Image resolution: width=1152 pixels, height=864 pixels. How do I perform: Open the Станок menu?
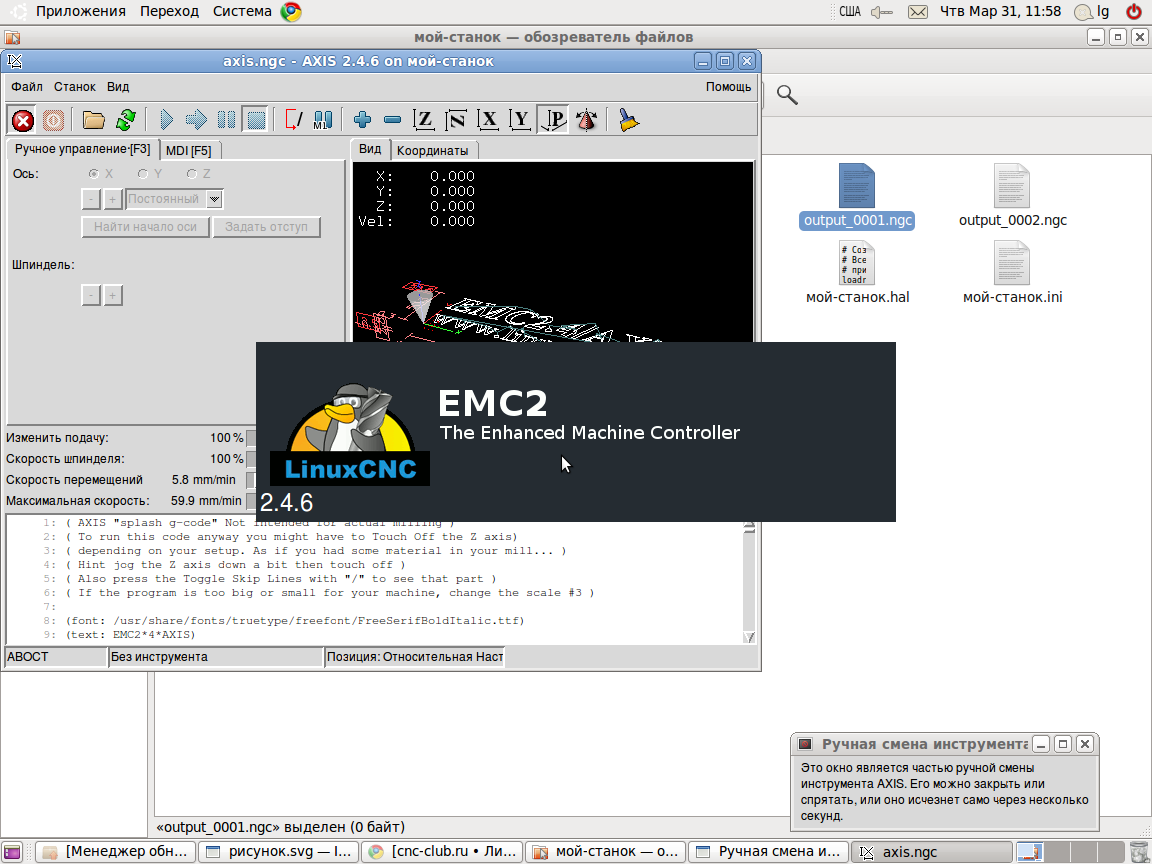coord(74,87)
